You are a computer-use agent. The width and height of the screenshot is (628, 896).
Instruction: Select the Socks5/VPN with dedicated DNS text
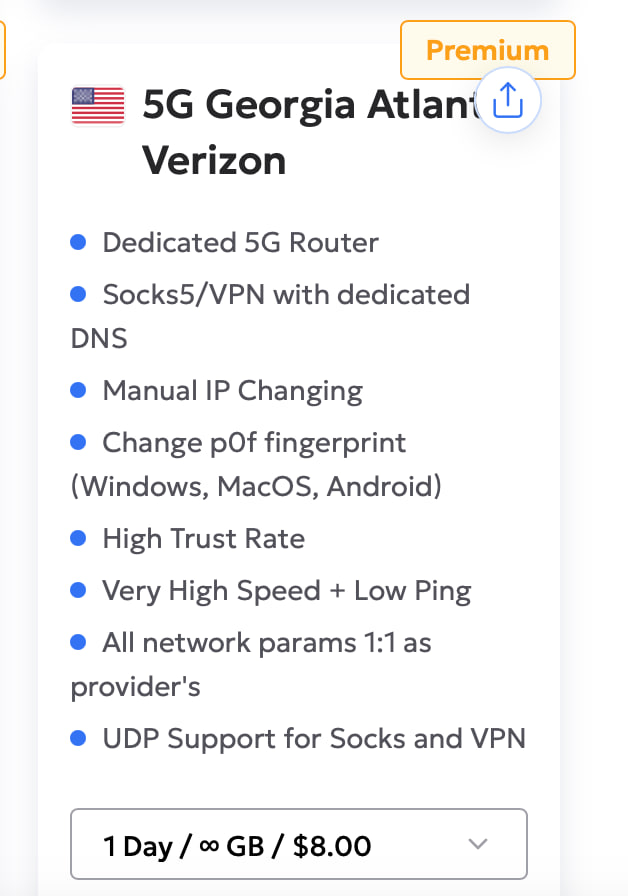tap(286, 294)
